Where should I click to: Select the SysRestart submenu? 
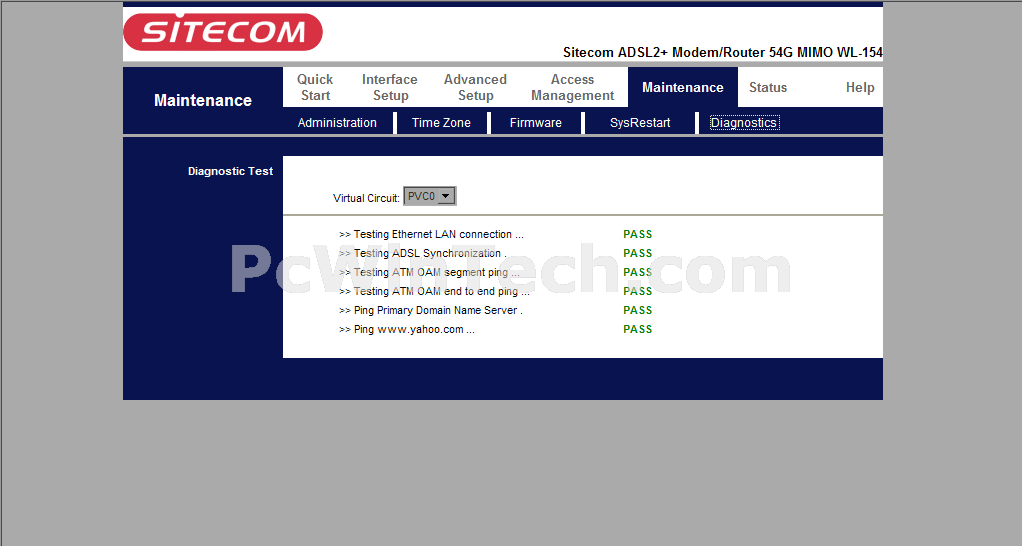point(640,123)
